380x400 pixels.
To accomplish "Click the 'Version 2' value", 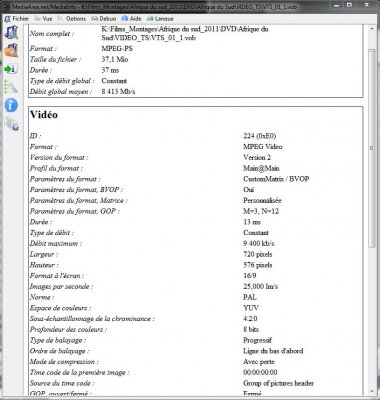I will (x=257, y=157).
